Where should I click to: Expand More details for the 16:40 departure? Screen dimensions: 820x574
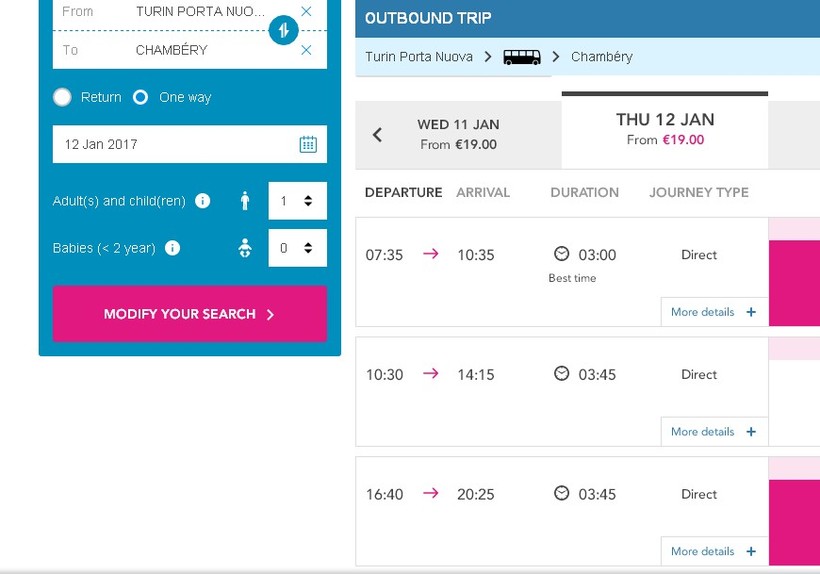pyautogui.click(x=713, y=551)
